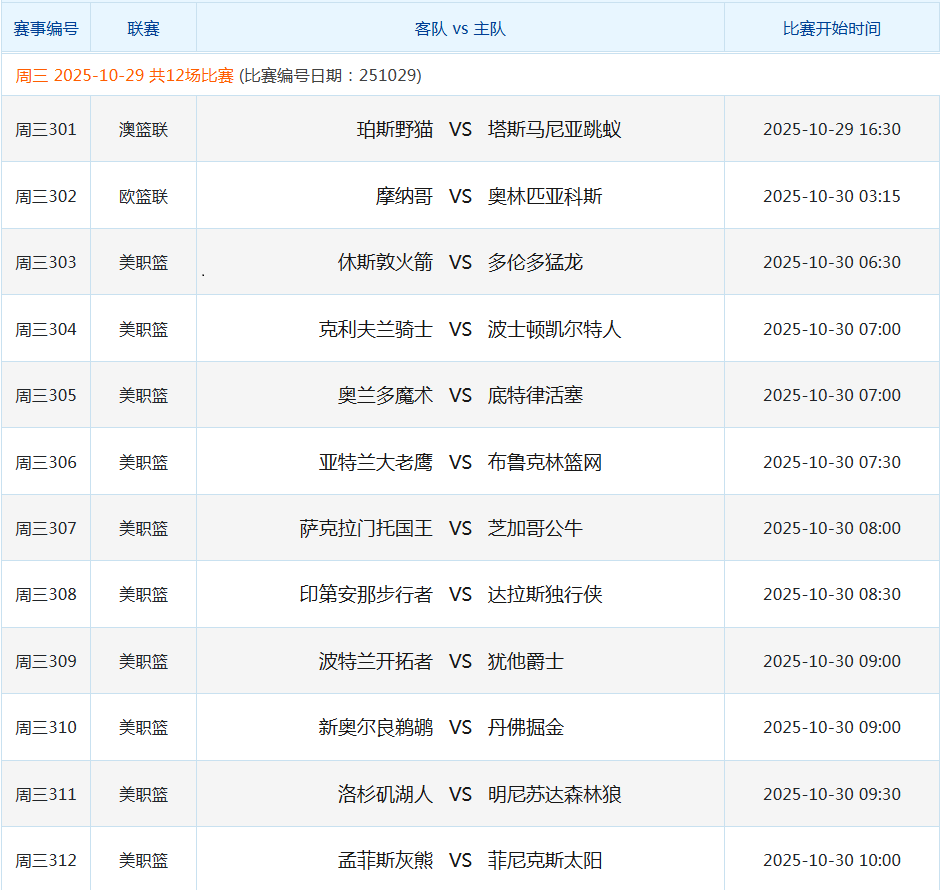940x890 pixels.
Task: Click the 赛事编号 column header
Action: pos(46,29)
